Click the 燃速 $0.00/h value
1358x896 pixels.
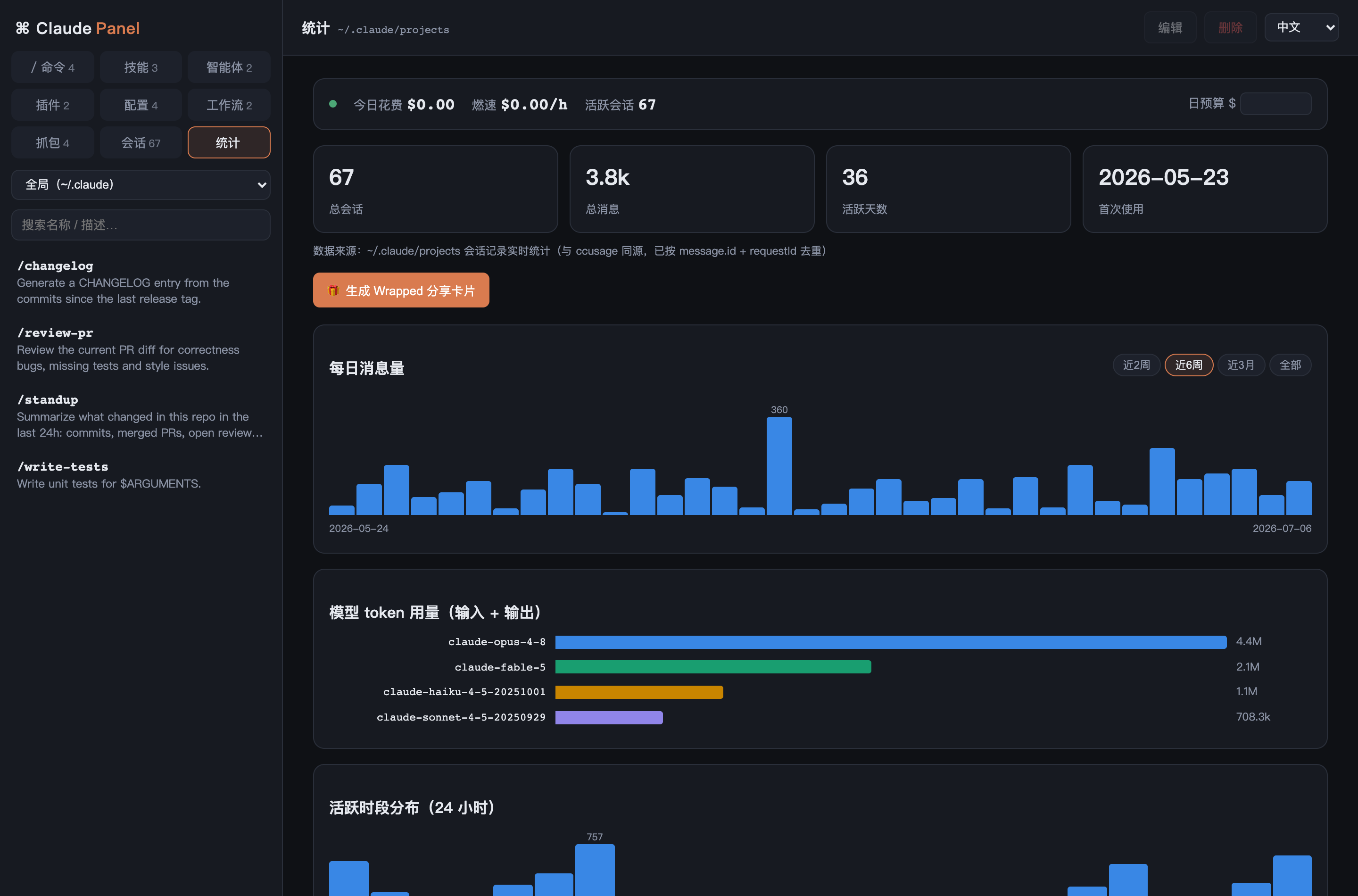[x=534, y=105]
